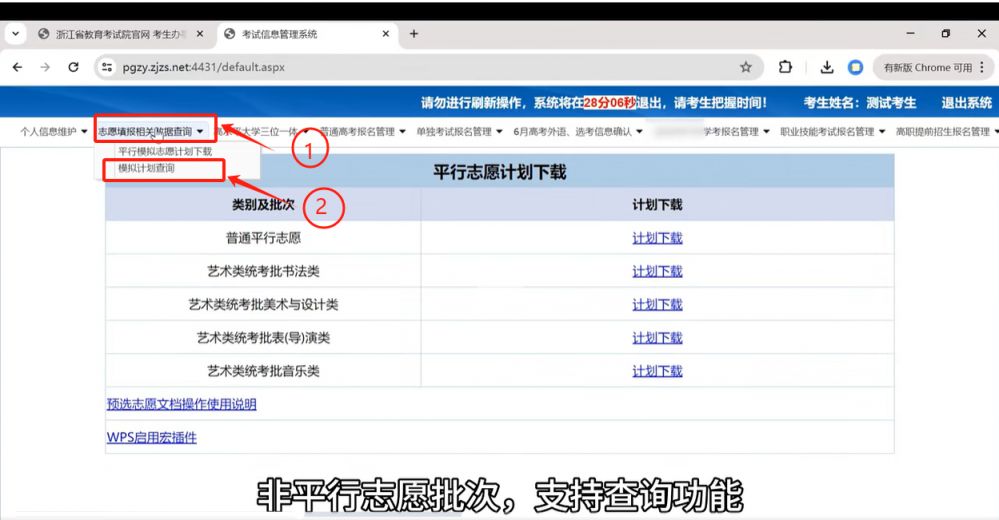
Task: Select 平行模拟志愿计划下载 menu entry
Action: (165, 152)
